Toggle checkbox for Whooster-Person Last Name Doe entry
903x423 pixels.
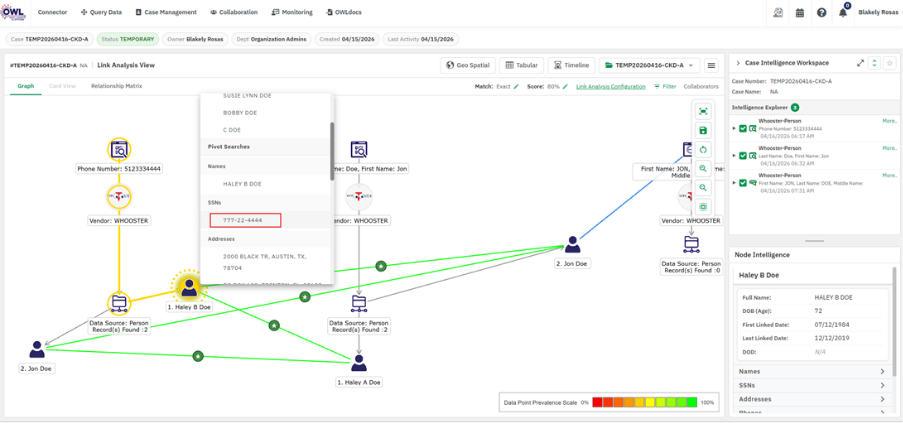[743, 155]
